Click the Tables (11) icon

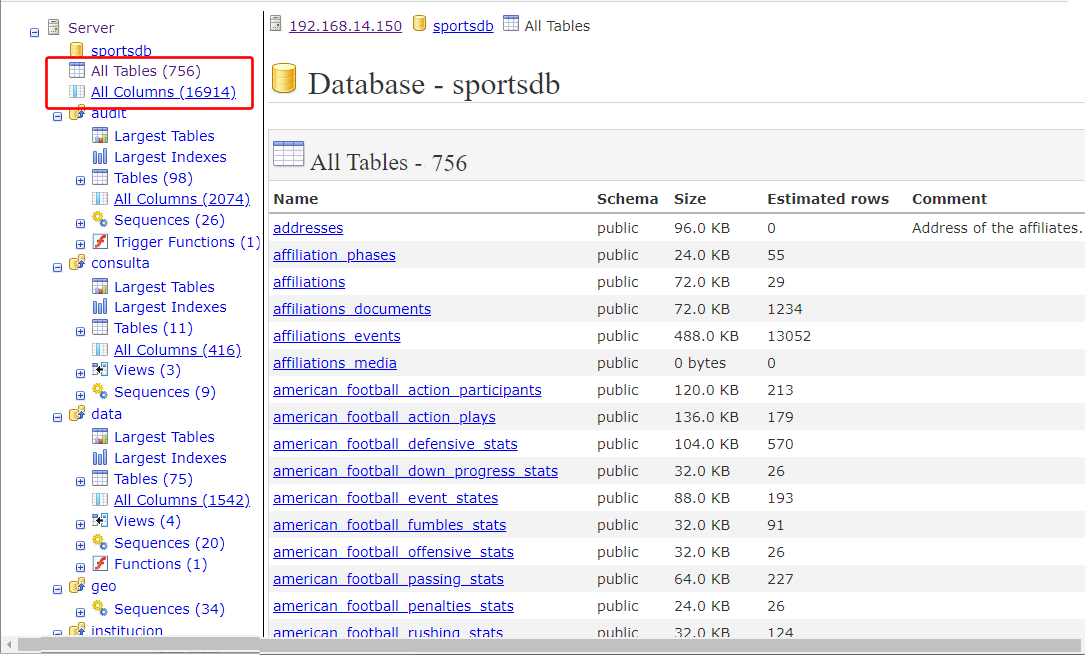pyautogui.click(x=100, y=327)
